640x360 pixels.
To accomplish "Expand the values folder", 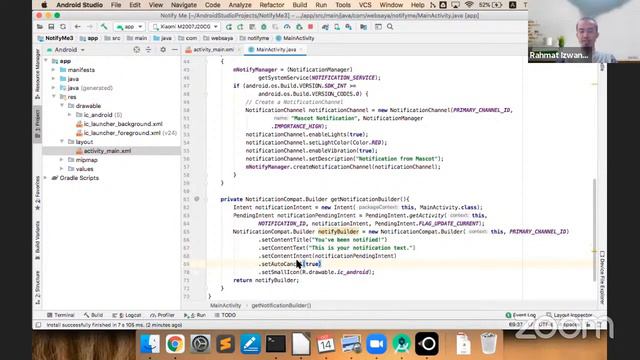I will [x=62, y=169].
